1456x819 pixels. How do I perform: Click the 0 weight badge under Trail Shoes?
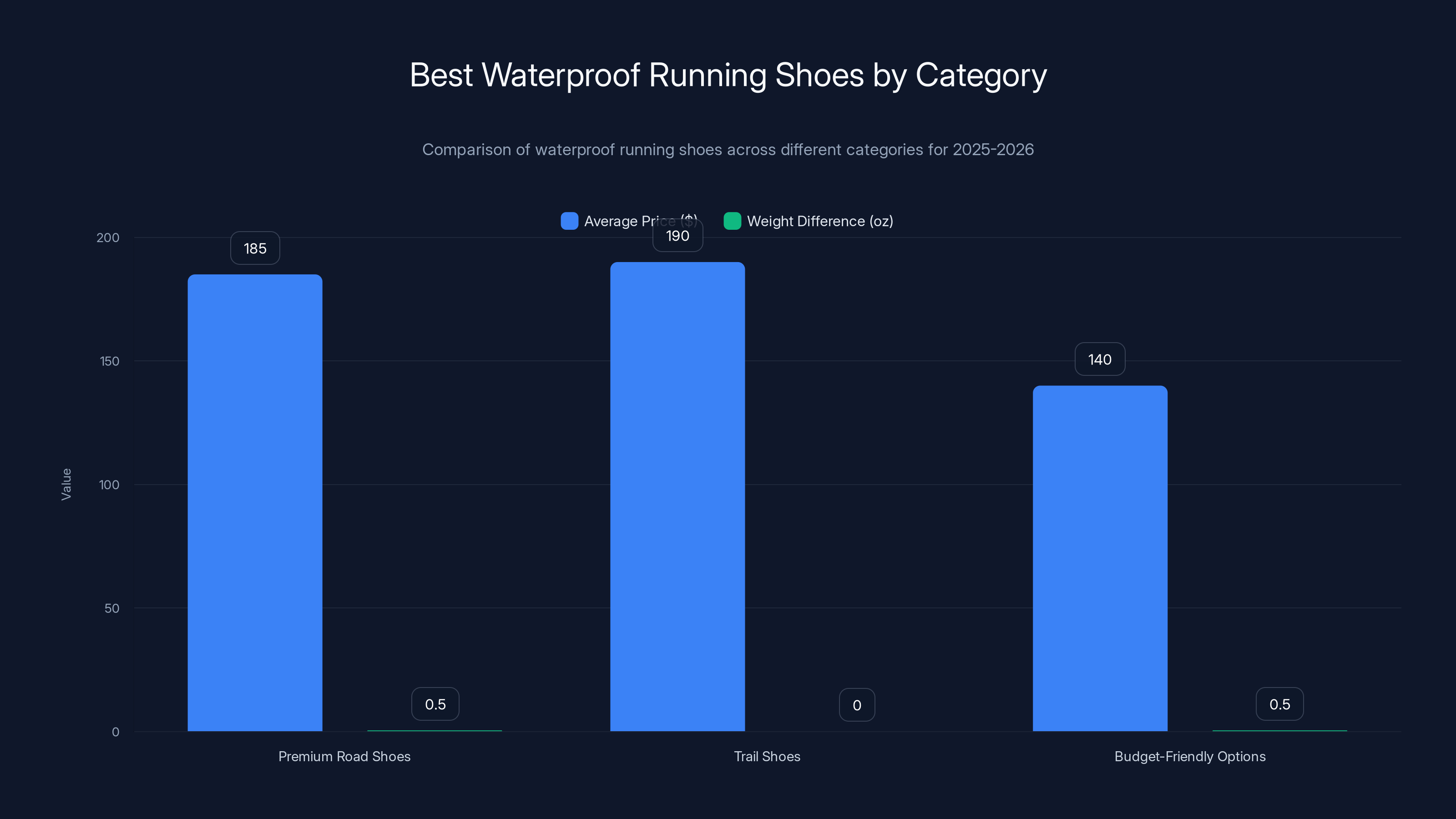[x=857, y=704]
